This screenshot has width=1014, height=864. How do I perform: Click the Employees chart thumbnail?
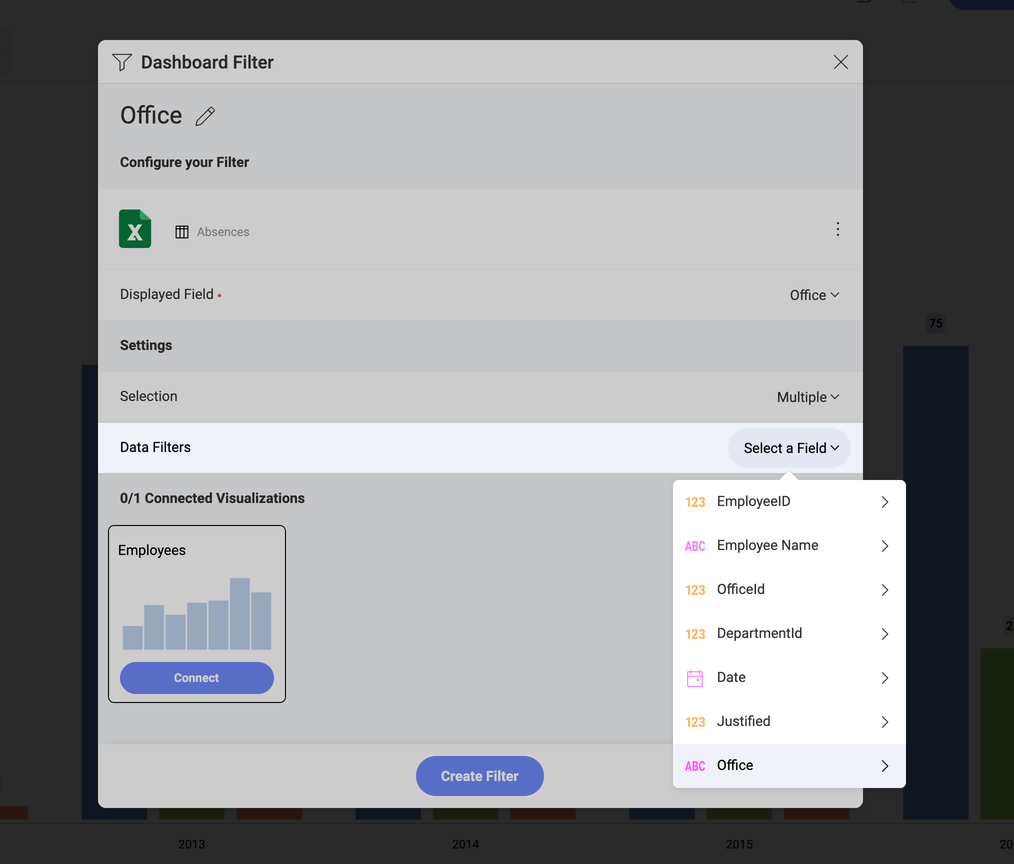point(197,614)
